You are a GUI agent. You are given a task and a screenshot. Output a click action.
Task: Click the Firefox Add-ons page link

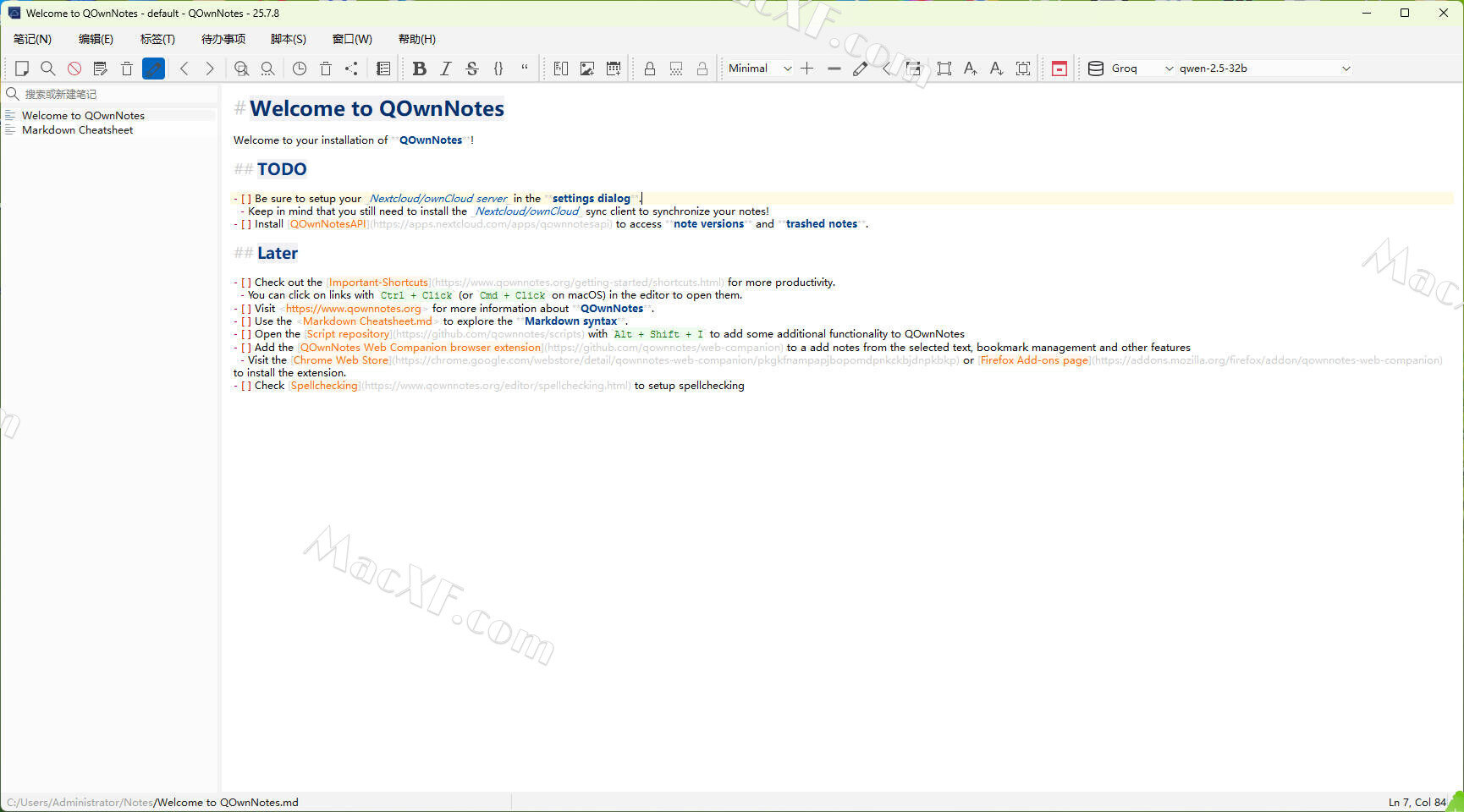(x=1034, y=360)
